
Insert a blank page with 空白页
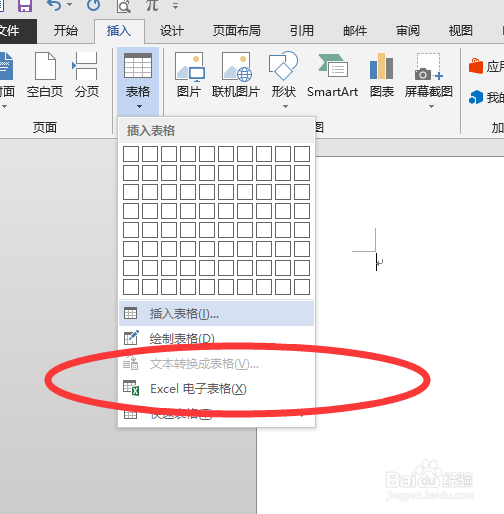tap(45, 75)
